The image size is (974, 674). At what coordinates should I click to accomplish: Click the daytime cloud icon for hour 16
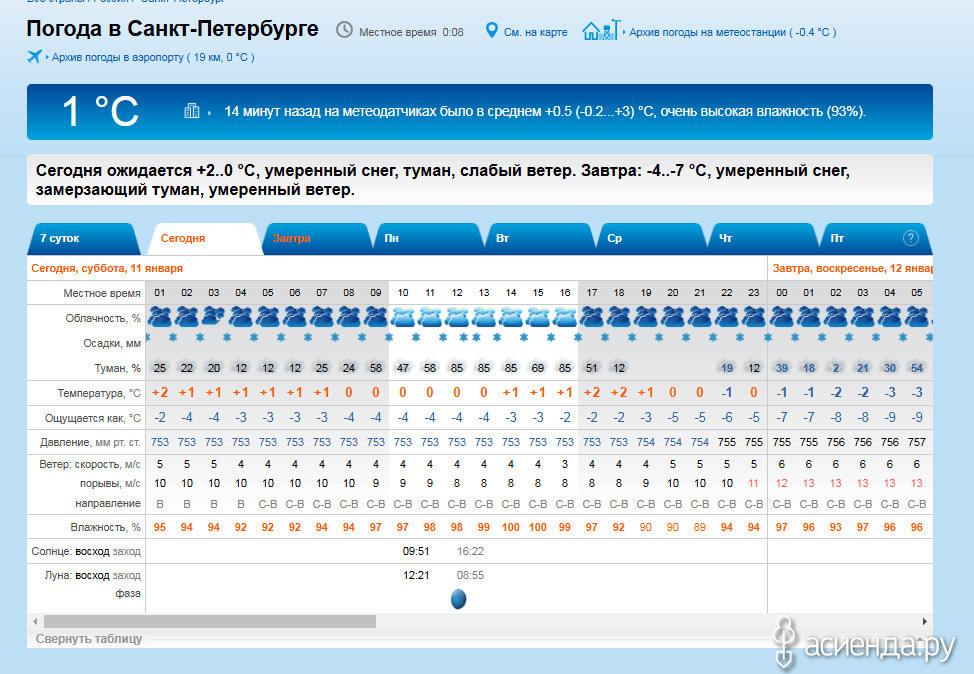click(565, 317)
